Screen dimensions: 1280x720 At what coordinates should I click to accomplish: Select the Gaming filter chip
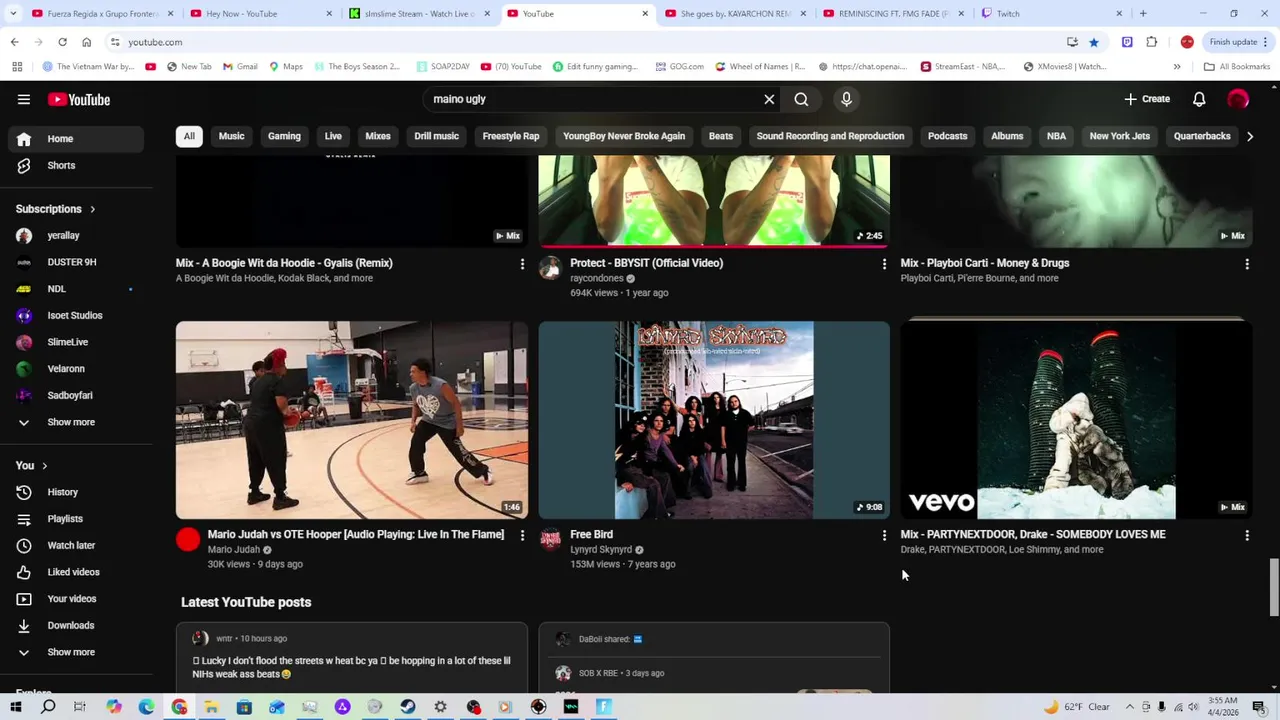coord(284,136)
